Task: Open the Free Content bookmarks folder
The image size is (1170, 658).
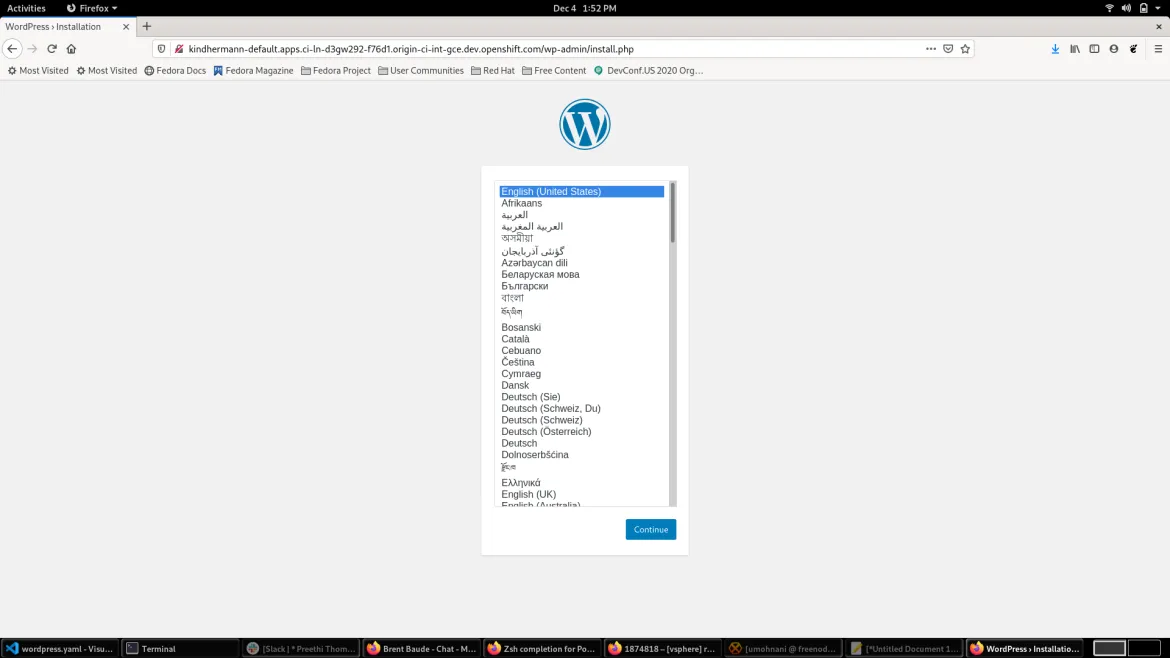Action: pyautogui.click(x=554, y=70)
